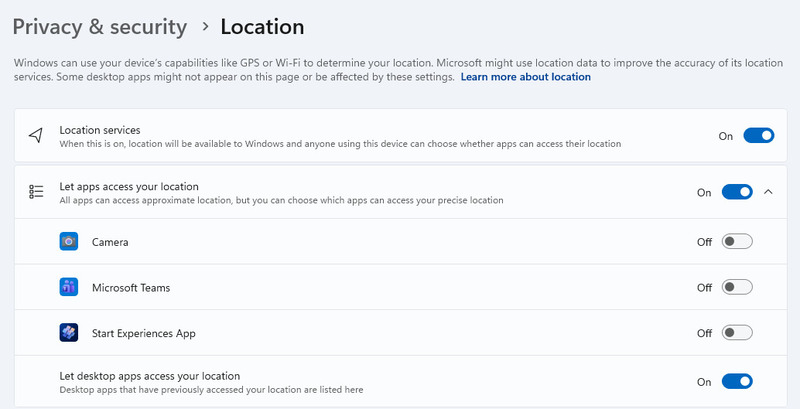800x409 pixels.
Task: Enable location access for Camera
Action: pos(737,242)
